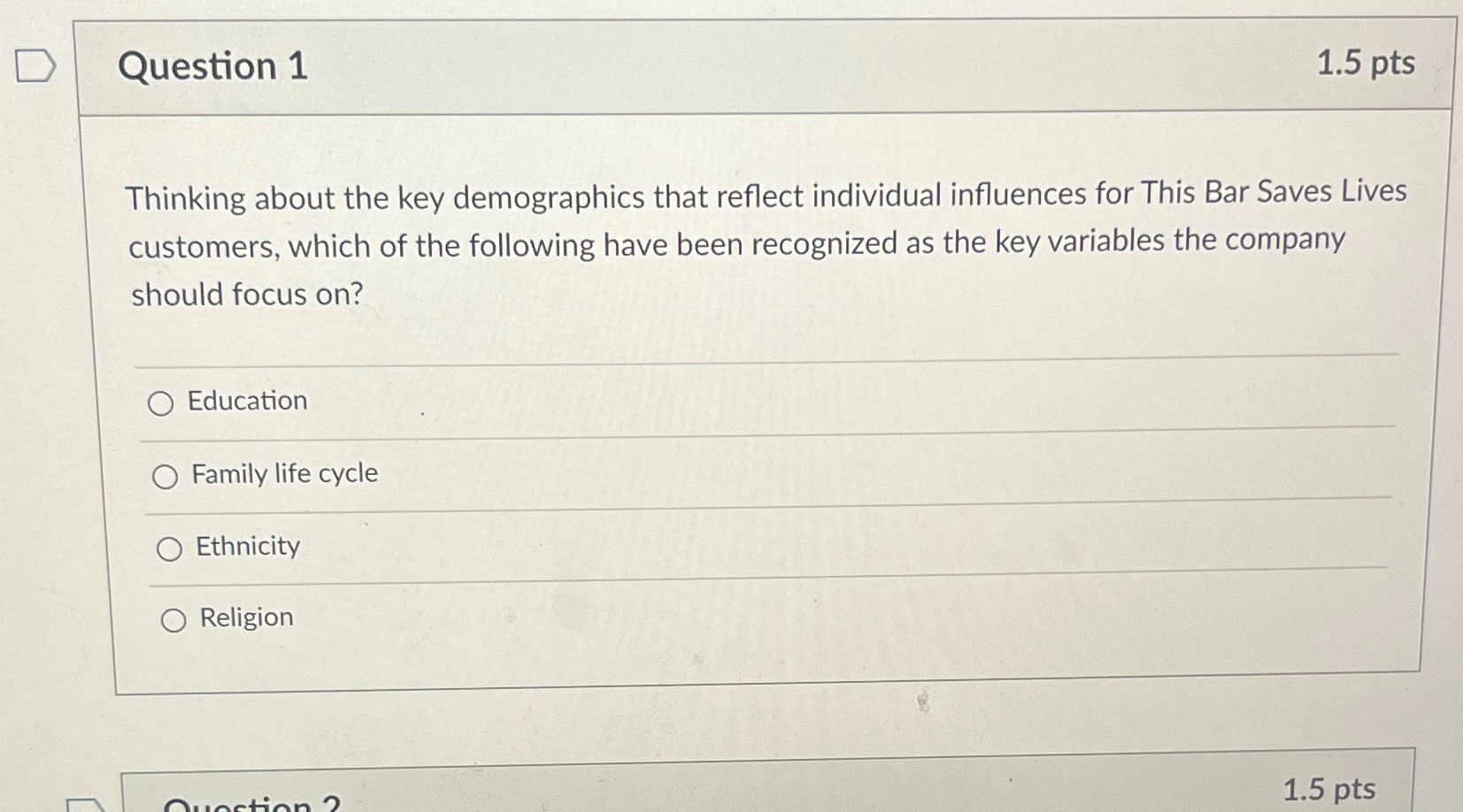This screenshot has width=1463, height=812.
Task: Select the Religion radio button
Action: [173, 620]
